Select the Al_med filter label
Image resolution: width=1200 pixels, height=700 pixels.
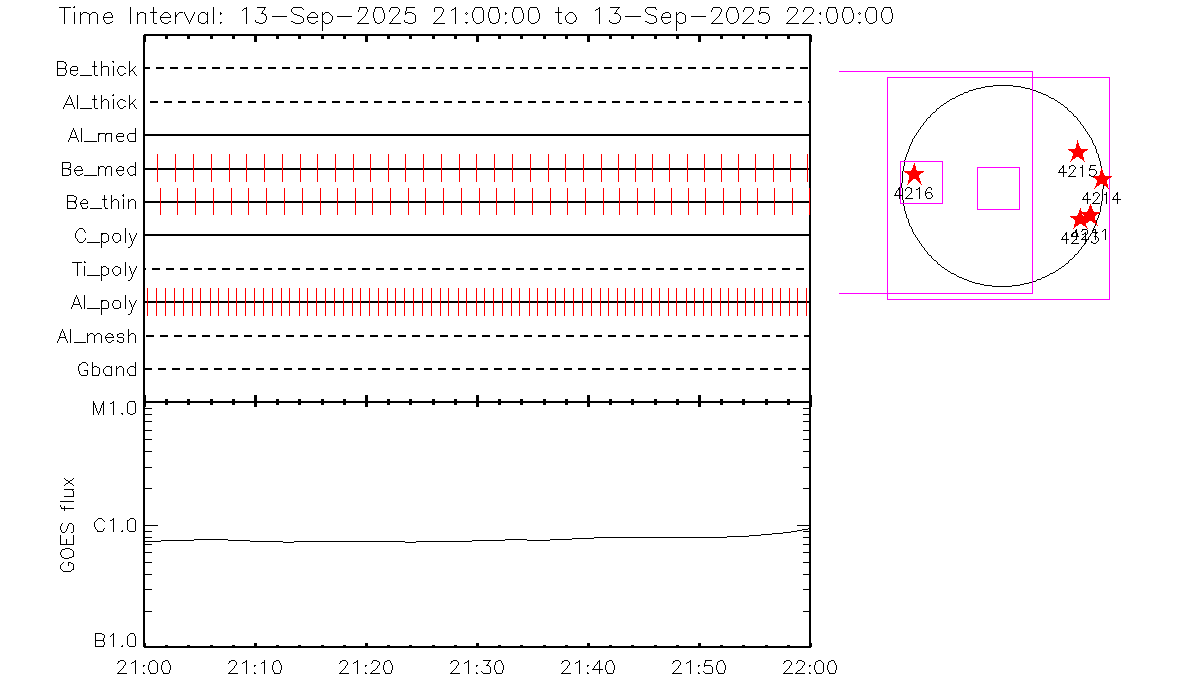point(103,136)
